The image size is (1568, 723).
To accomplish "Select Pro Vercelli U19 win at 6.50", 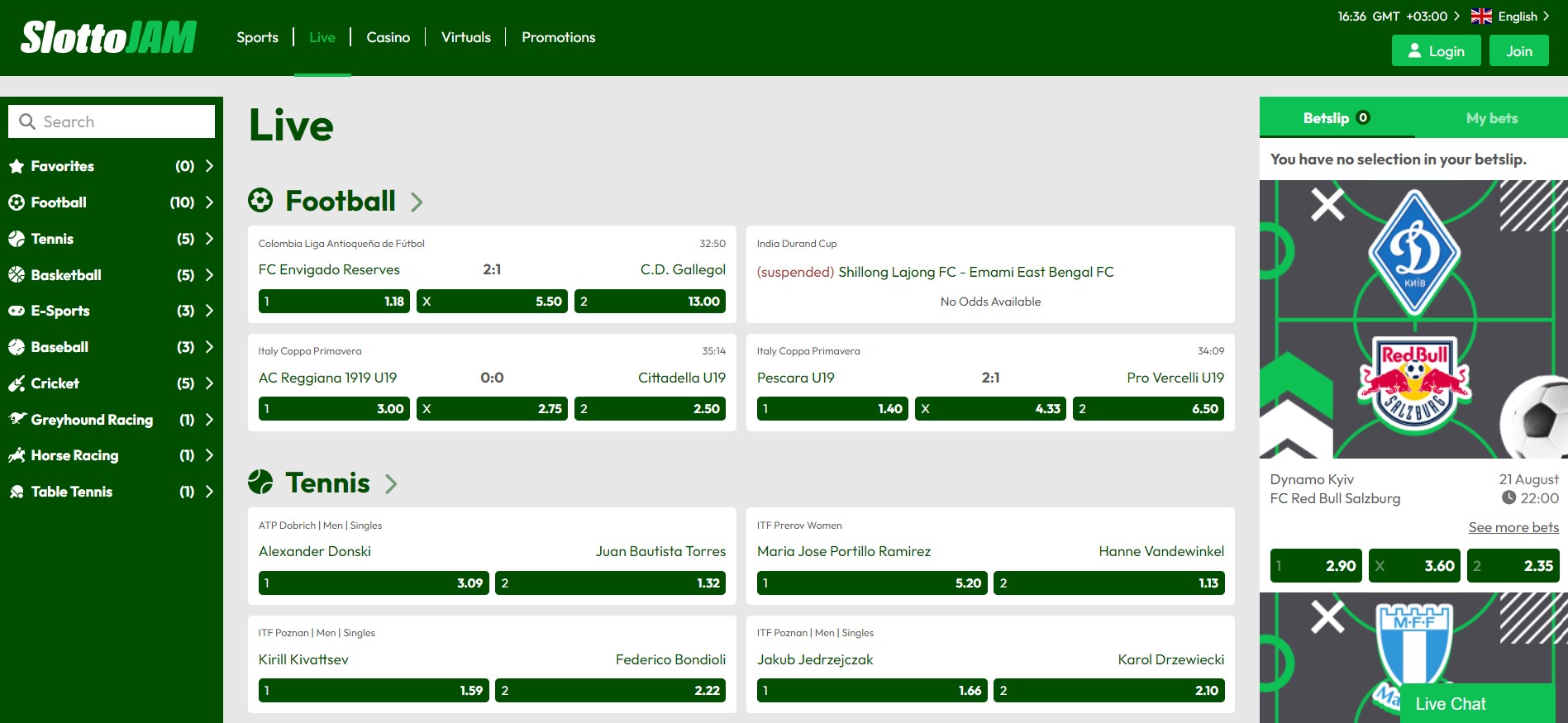I will tap(1148, 408).
